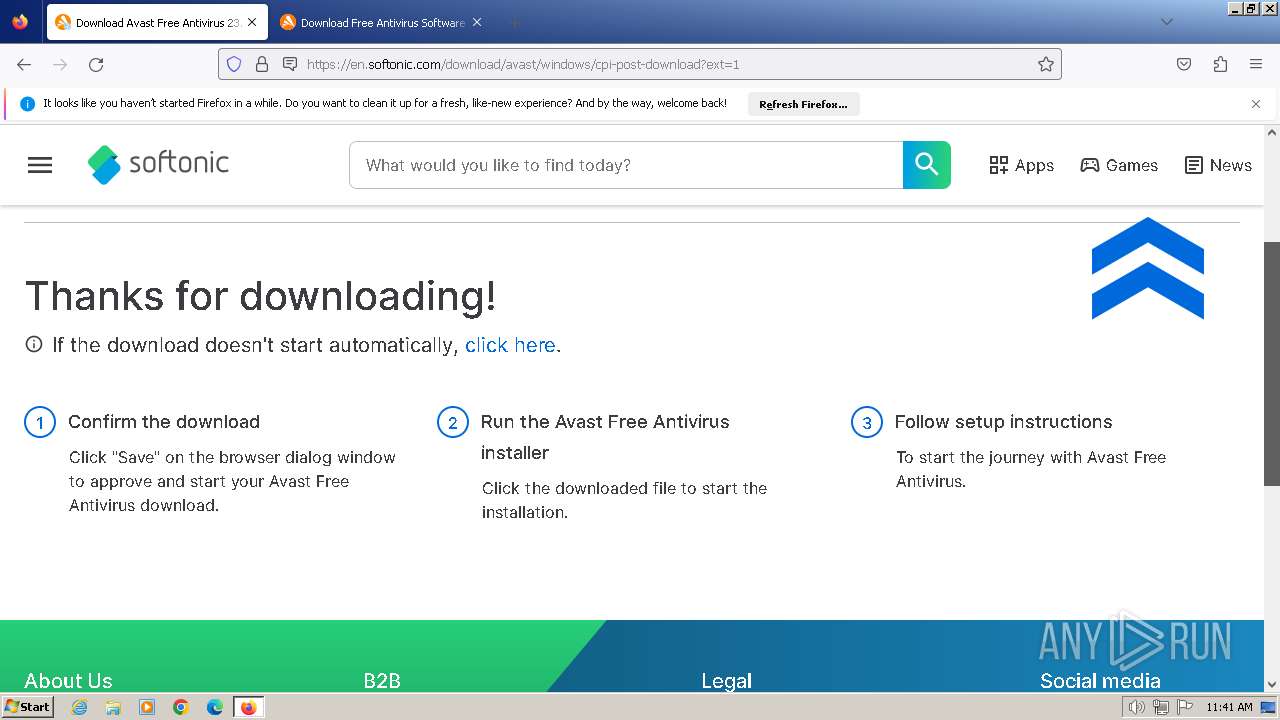Click the Firefox View icon

coord(20,22)
